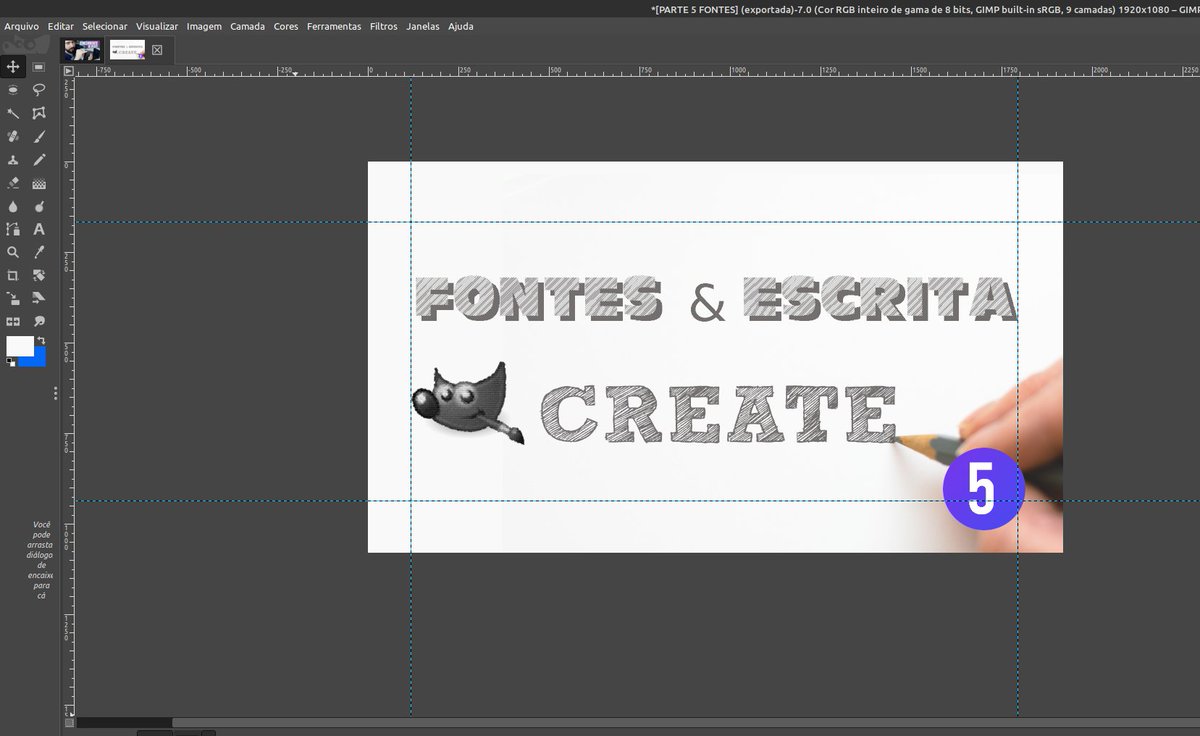Image resolution: width=1200 pixels, height=736 pixels.
Task: Toggle Quick Mask at canvas bottom-left corner
Action: point(69,722)
